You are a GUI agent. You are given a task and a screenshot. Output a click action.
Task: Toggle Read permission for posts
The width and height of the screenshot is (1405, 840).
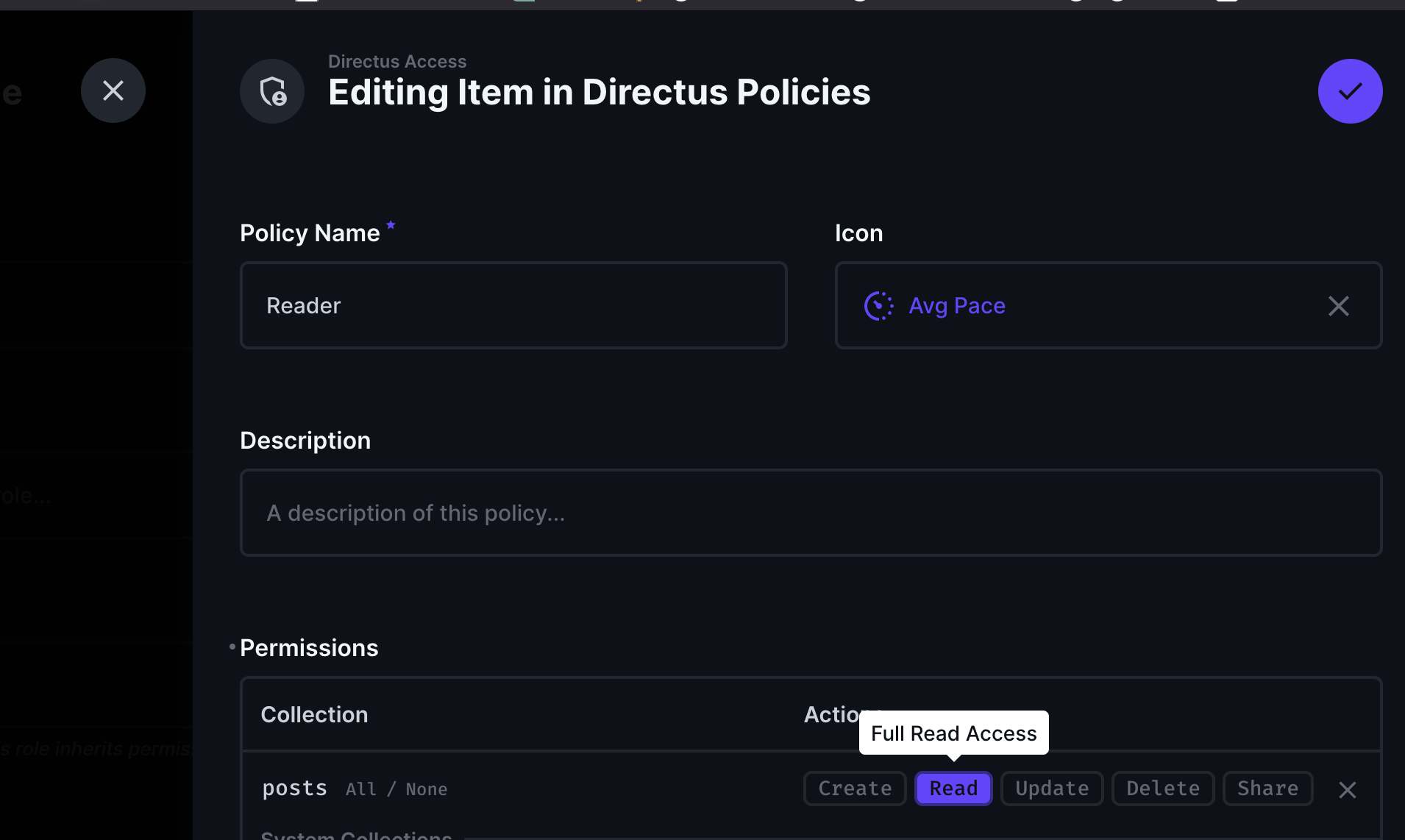(953, 789)
